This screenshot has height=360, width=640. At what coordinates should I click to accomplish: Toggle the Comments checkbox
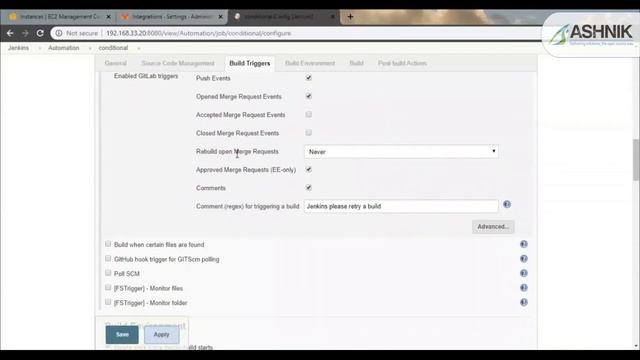tap(309, 188)
